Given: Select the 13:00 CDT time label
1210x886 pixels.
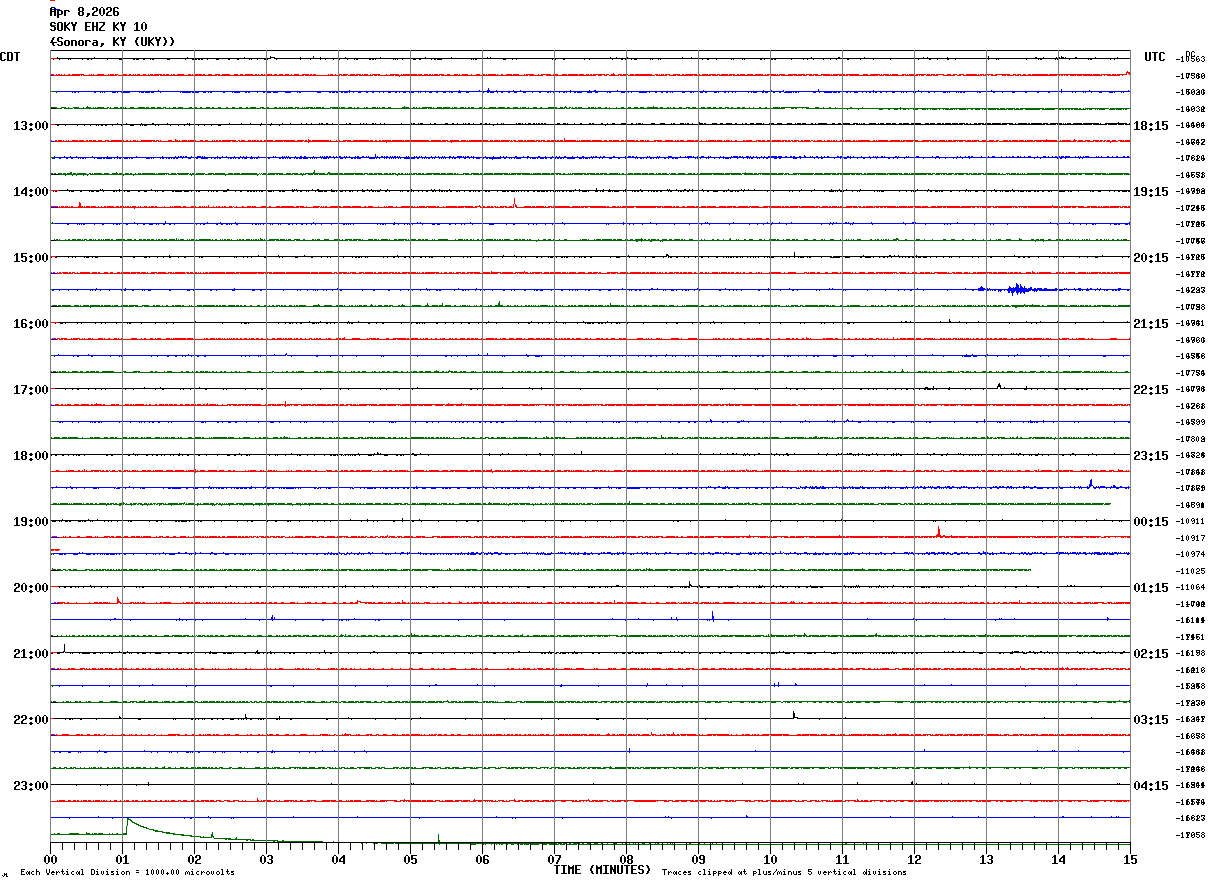Looking at the screenshot, I should point(30,126).
